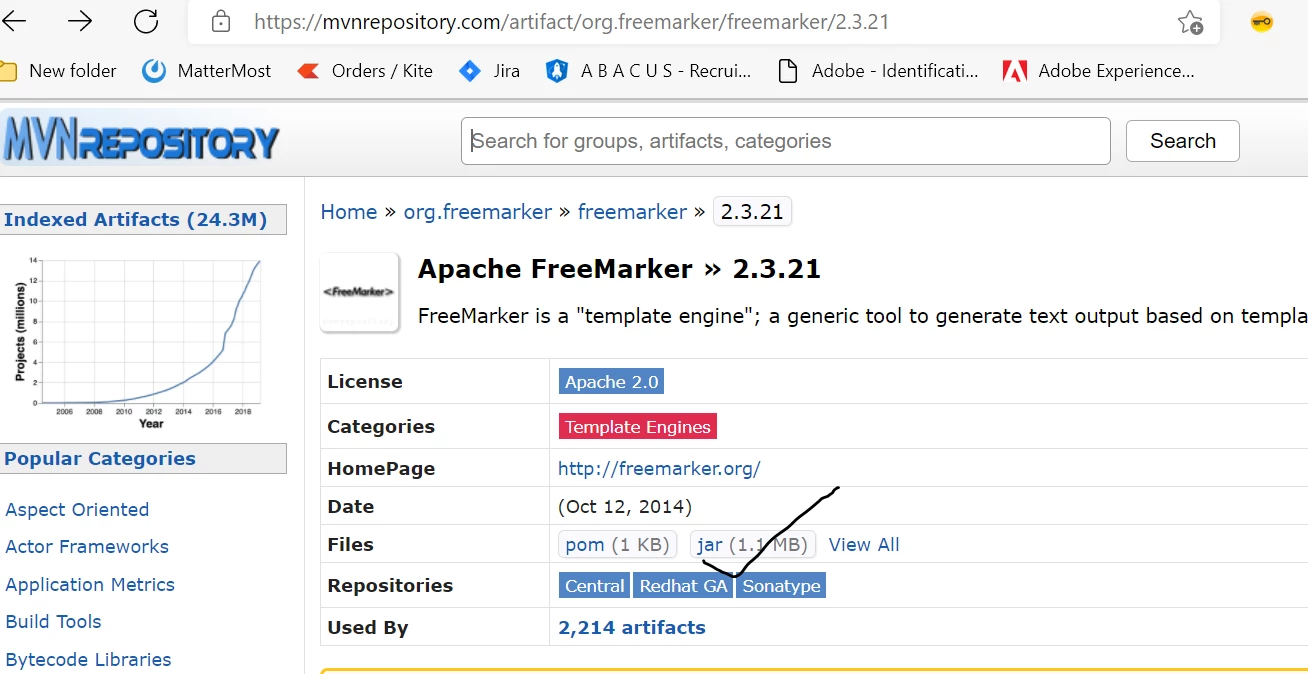Download the pom file
1308x674 pixels.
point(618,545)
